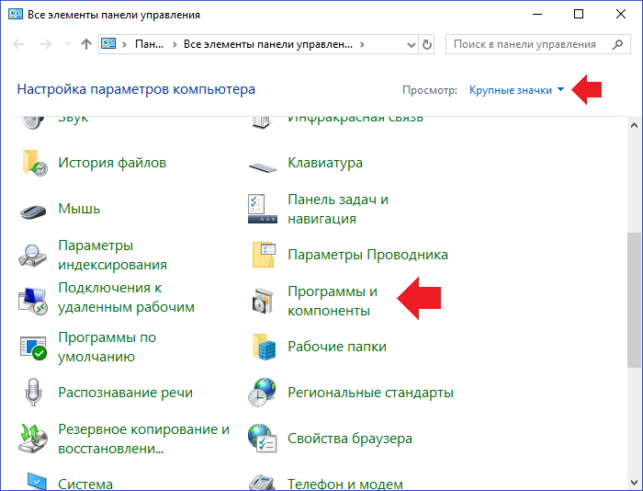Viewport: 643px width, 491px height.
Task: Click the scrollbar down arrow
Action: 634,481
